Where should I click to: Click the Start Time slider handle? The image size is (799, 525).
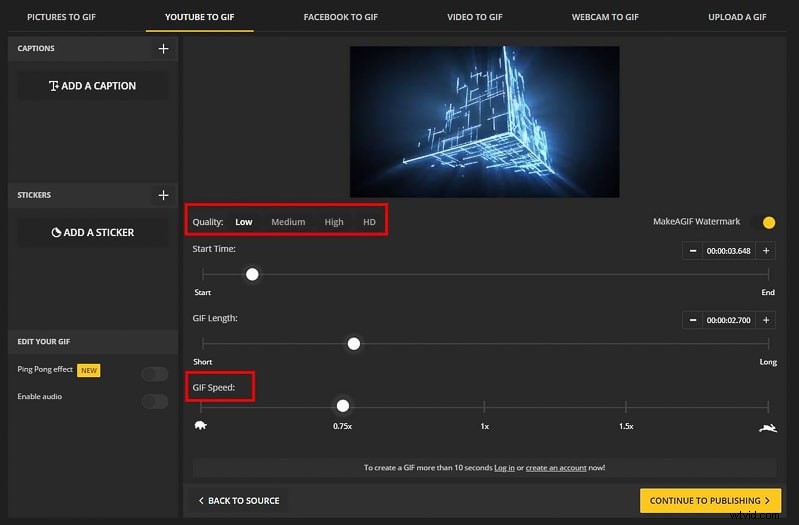(x=252, y=274)
